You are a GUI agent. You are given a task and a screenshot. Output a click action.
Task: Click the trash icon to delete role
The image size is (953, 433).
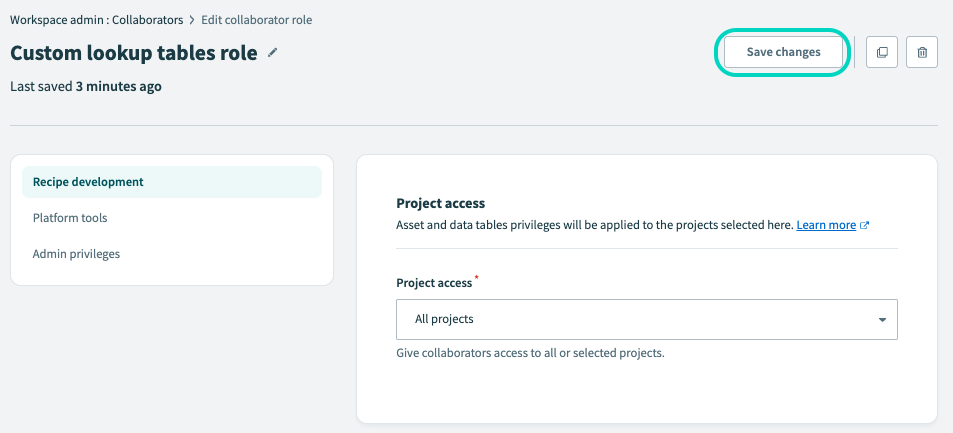point(922,52)
